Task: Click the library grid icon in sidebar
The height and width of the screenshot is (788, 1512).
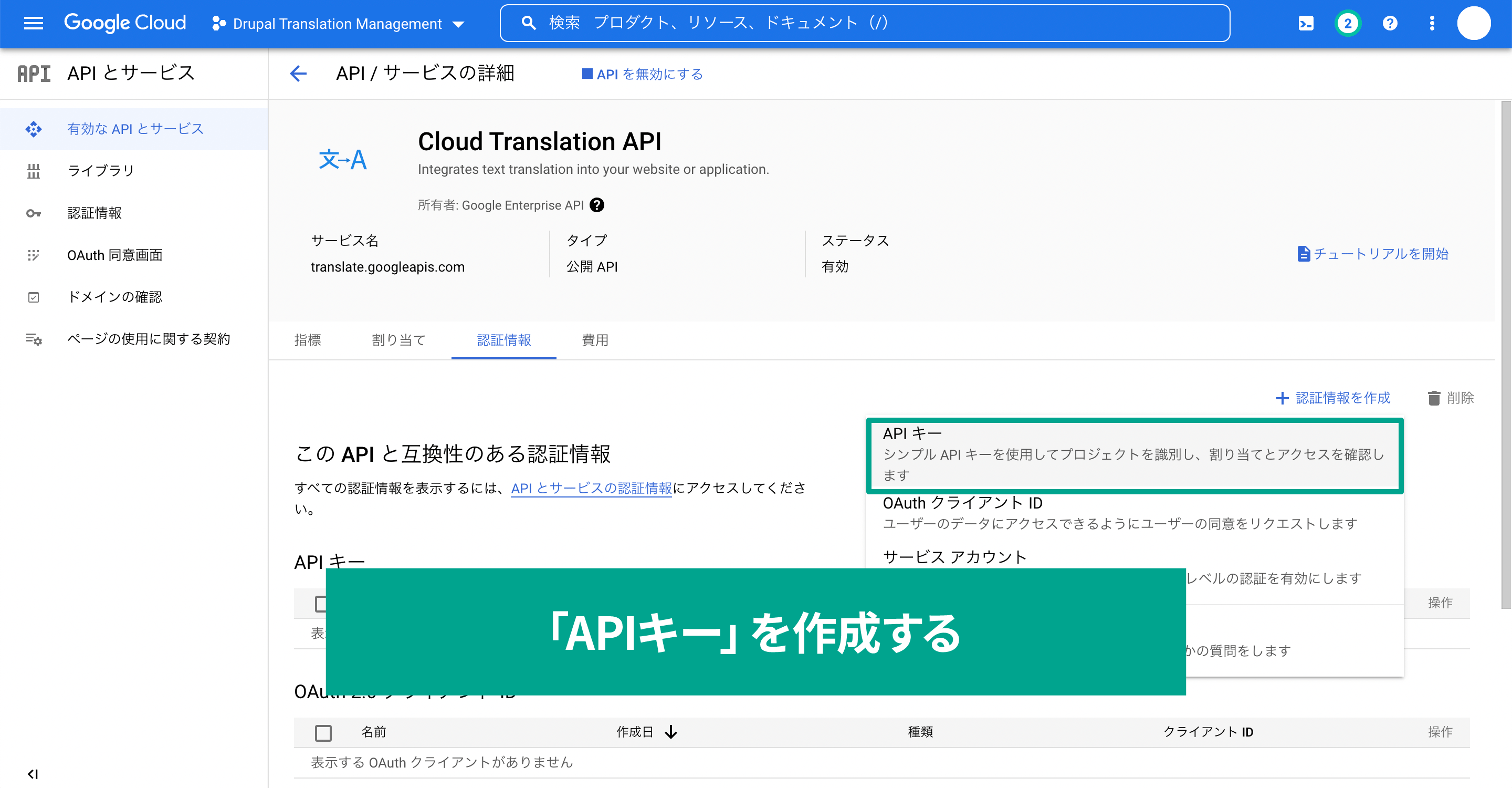Action: [x=34, y=171]
